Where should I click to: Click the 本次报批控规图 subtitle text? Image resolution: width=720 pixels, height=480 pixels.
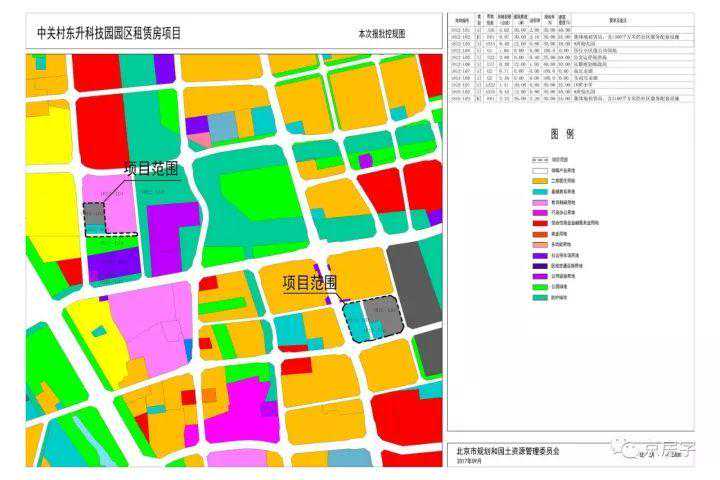coord(381,35)
